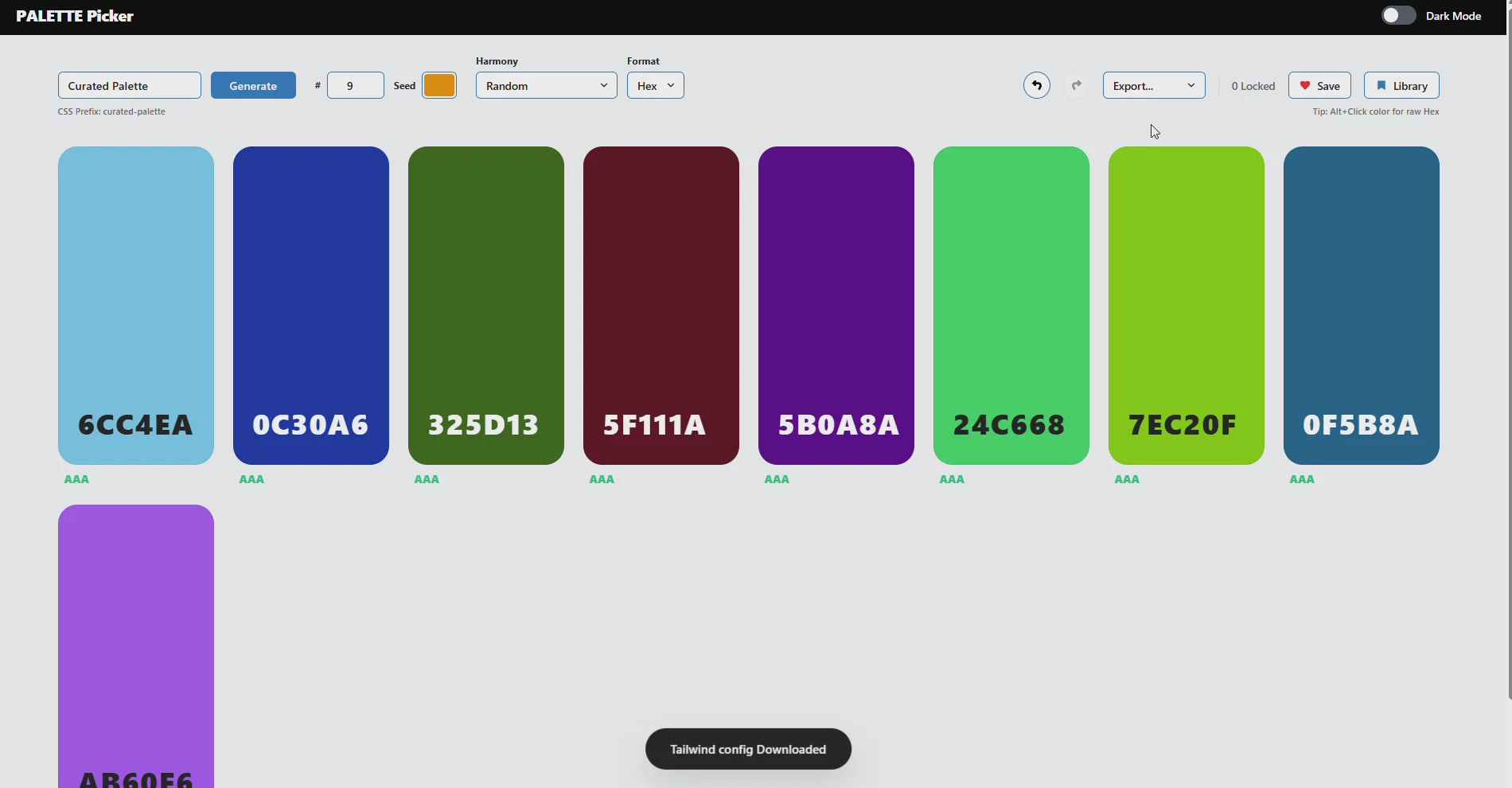The height and width of the screenshot is (788, 1512).
Task: Open the Harmony dropdown set to Random
Action: pyautogui.click(x=546, y=85)
